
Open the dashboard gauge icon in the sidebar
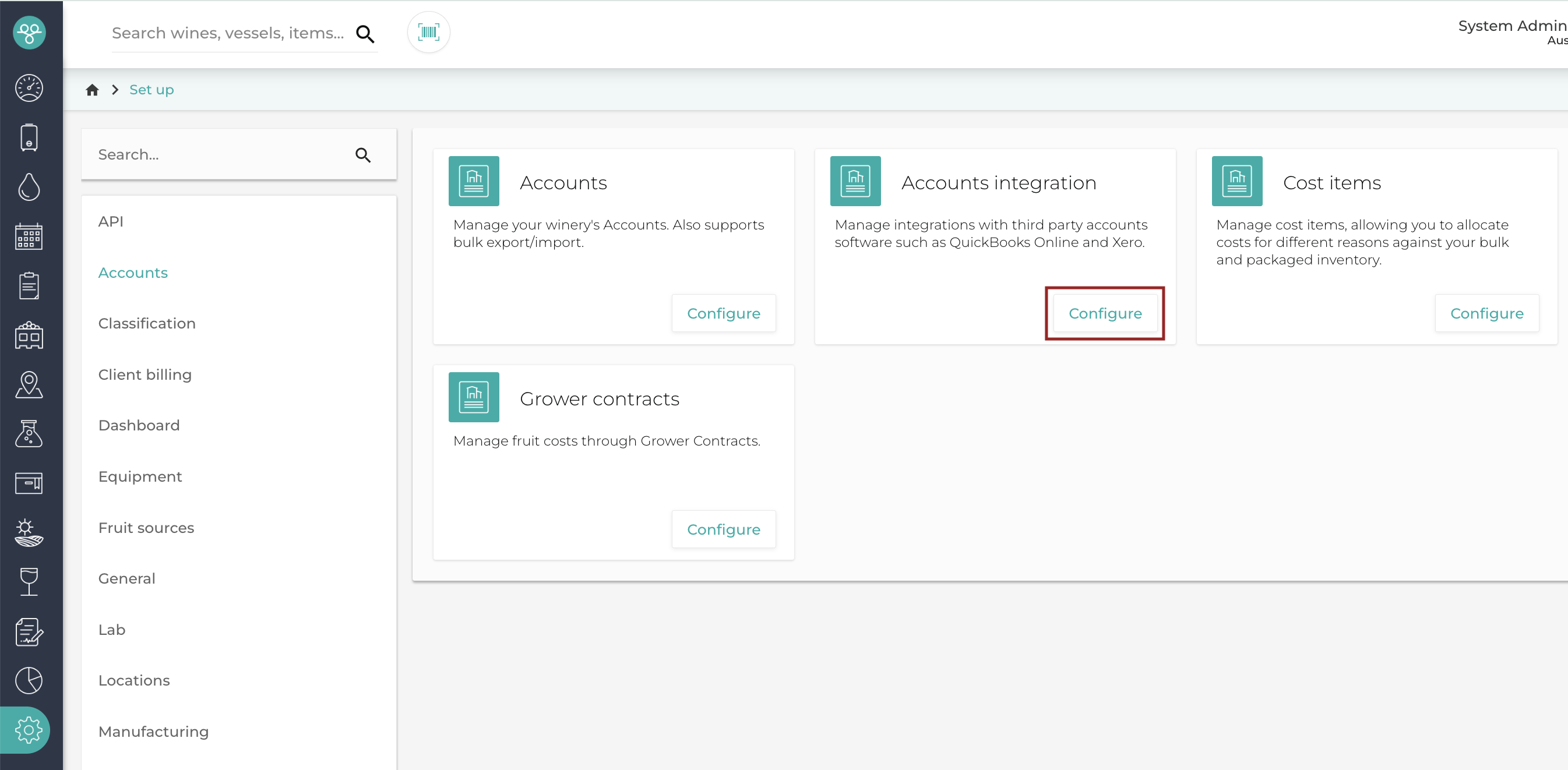pyautogui.click(x=29, y=87)
